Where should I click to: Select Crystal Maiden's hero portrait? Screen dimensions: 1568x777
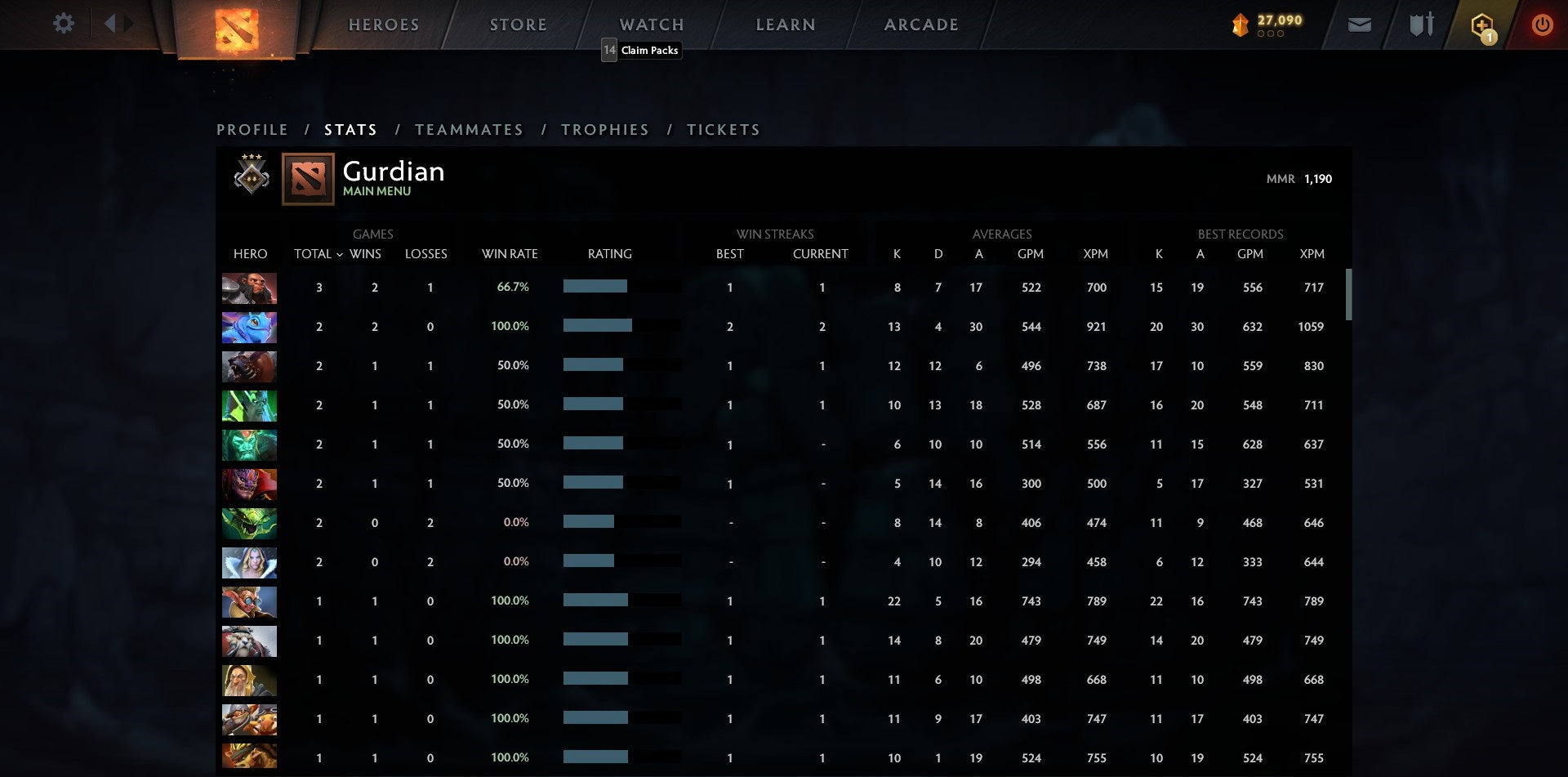pyautogui.click(x=249, y=562)
